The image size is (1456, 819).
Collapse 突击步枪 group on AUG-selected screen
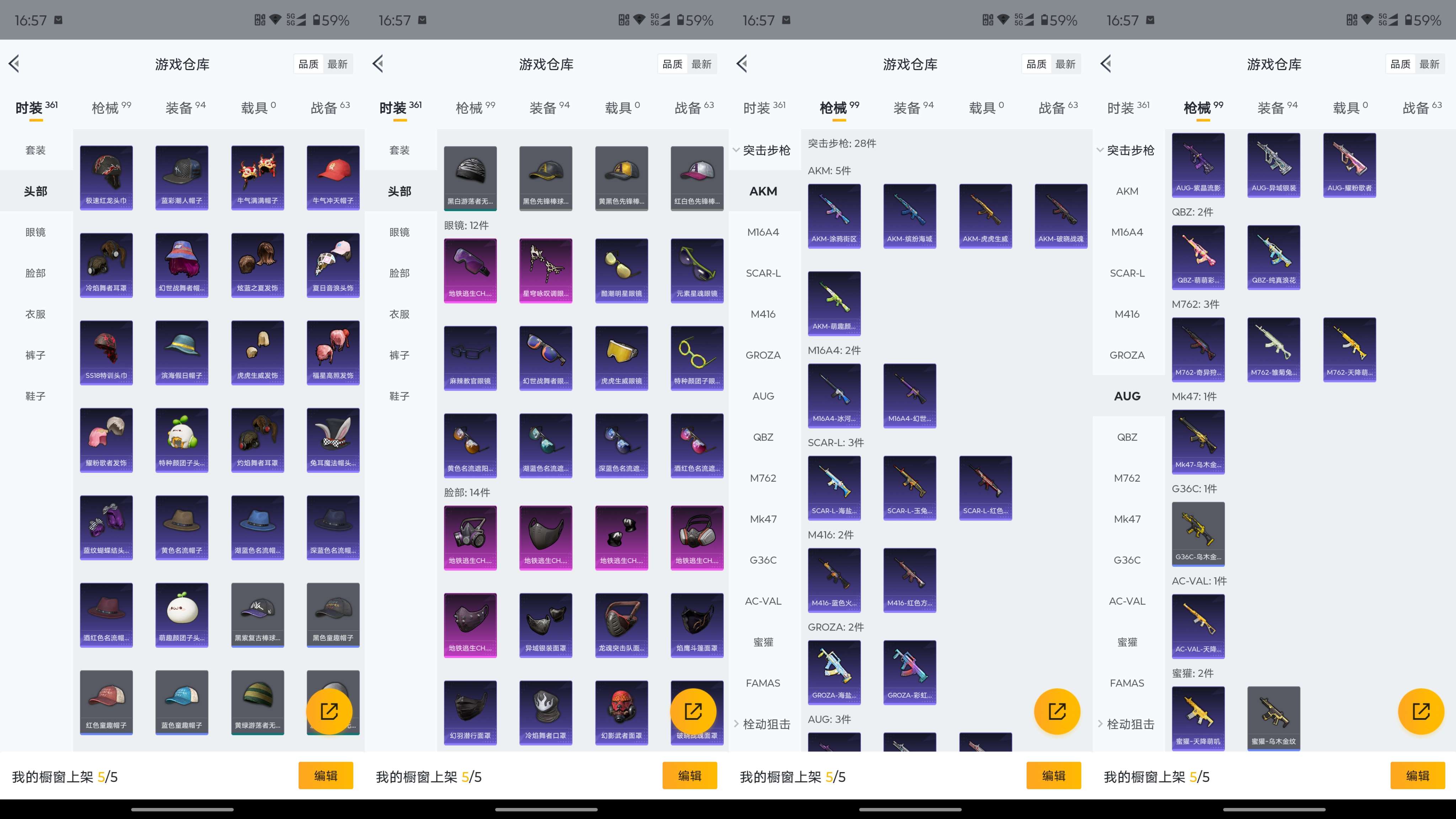(x=1126, y=150)
